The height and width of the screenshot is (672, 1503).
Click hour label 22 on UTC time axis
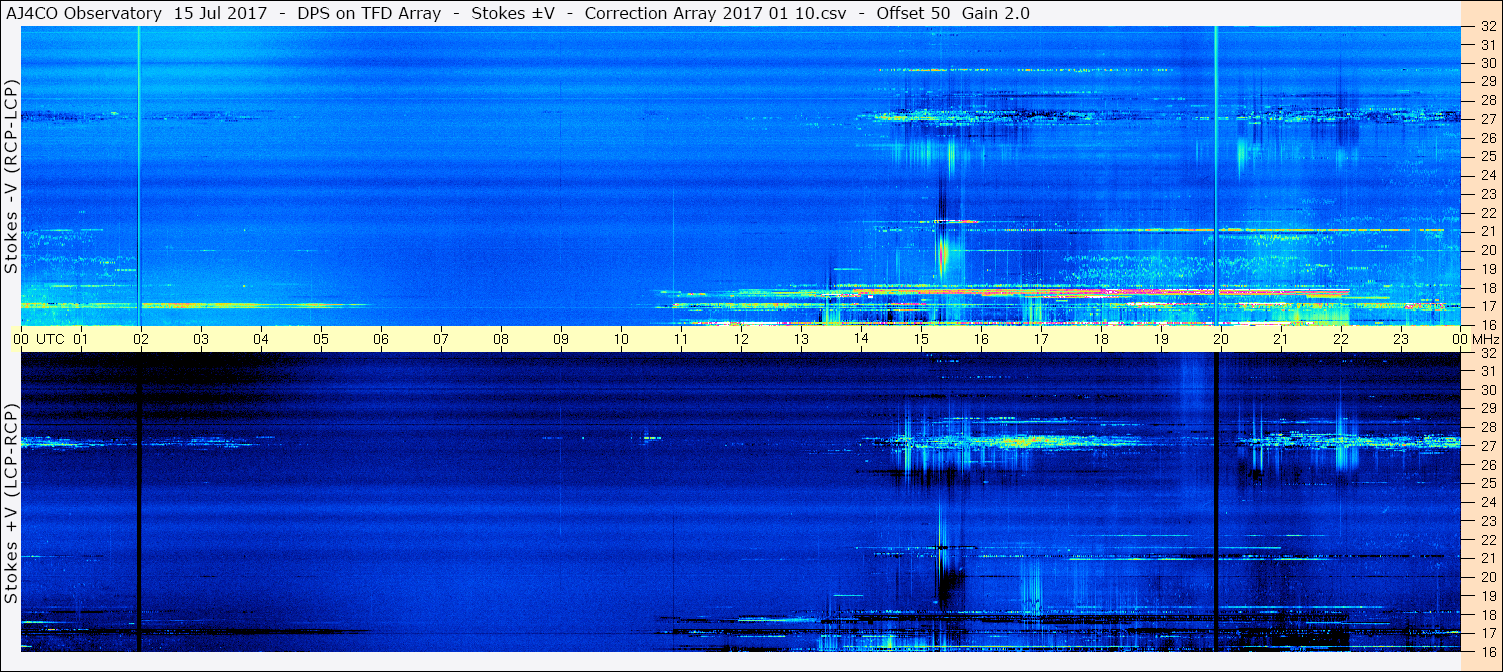point(1341,339)
